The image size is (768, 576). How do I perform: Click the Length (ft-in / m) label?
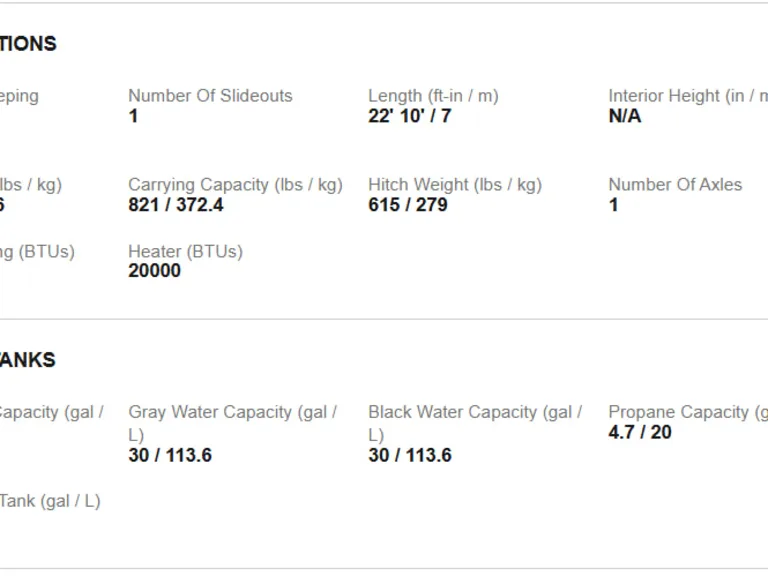[x=433, y=96]
